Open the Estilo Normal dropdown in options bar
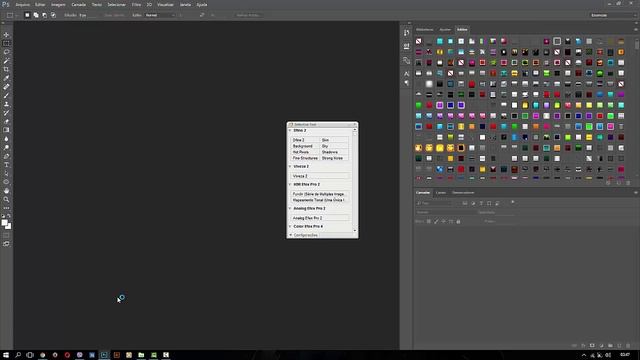This screenshot has height=360, width=640. [160, 15]
